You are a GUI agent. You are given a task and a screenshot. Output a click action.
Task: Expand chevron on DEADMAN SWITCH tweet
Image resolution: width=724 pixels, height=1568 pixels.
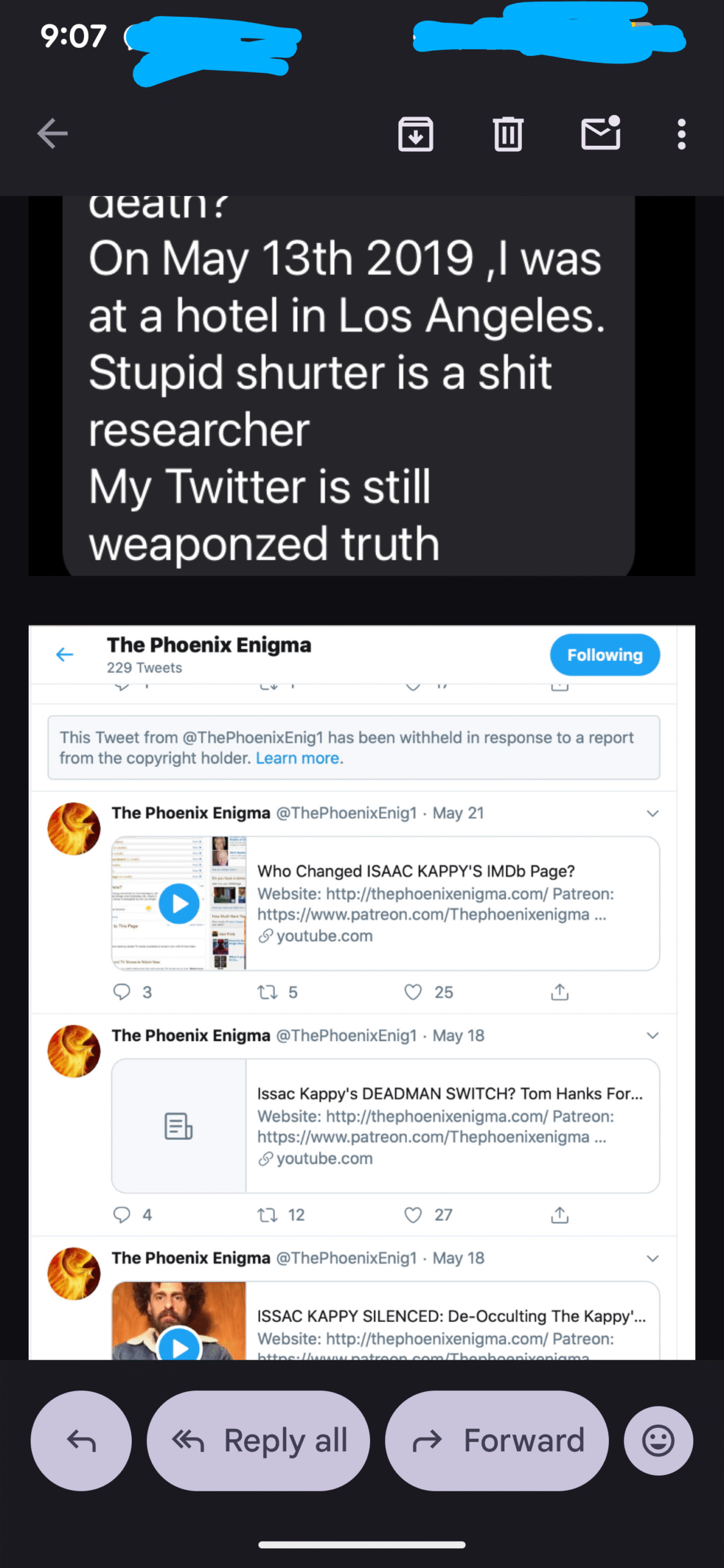(x=652, y=1036)
